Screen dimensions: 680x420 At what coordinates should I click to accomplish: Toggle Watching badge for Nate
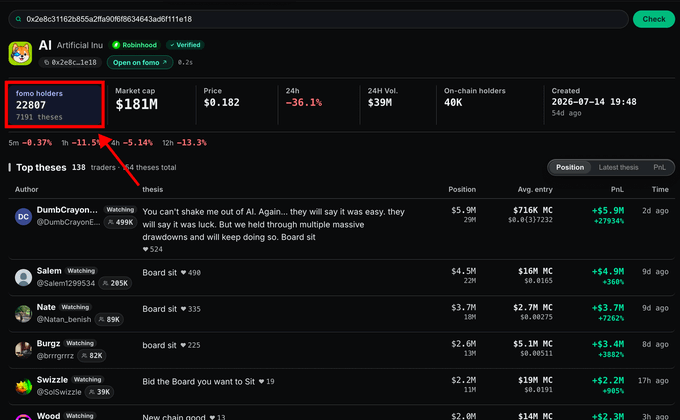pos(75,307)
